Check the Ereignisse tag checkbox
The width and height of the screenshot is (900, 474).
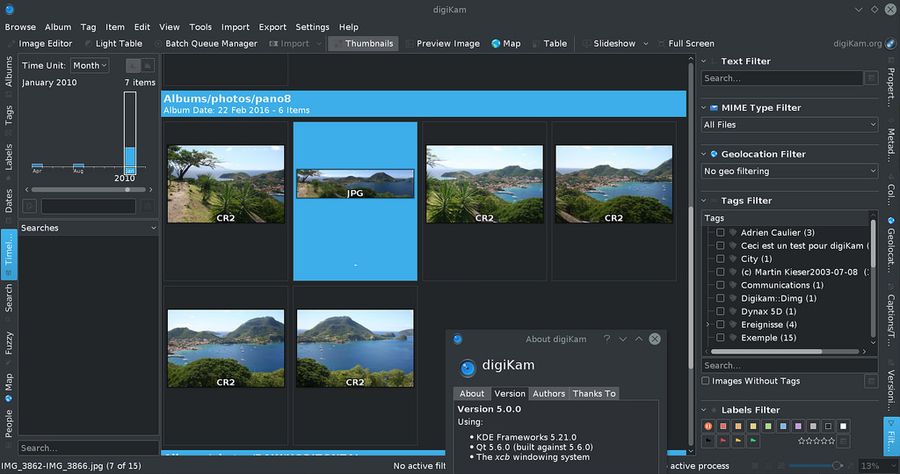point(720,325)
